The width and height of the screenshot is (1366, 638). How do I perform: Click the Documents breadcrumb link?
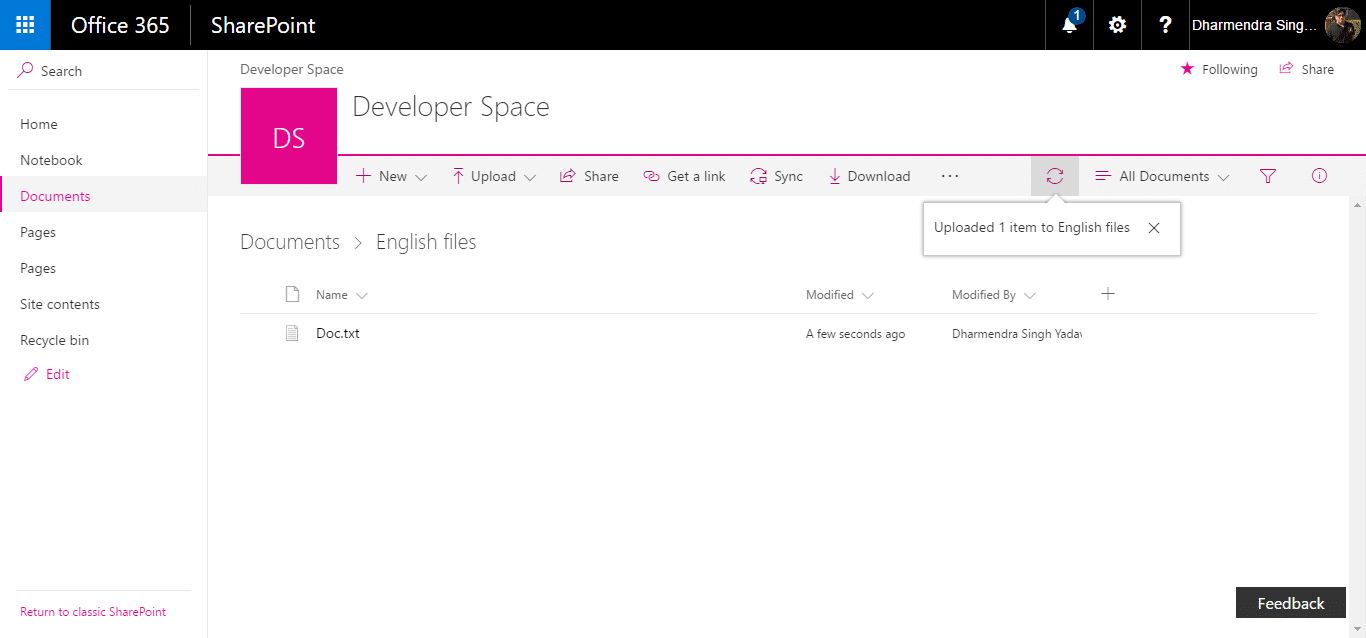(x=290, y=242)
